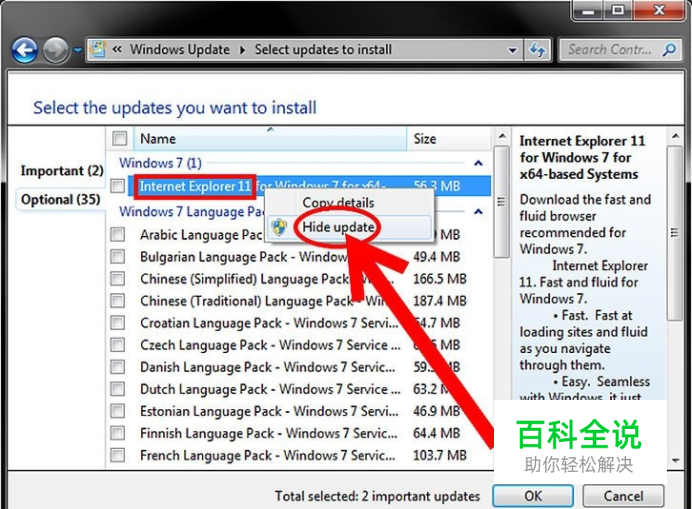Viewport: 692px width, 509px height.
Task: Click up arrow of details pane scrollbar
Action: pyautogui.click(x=676, y=136)
